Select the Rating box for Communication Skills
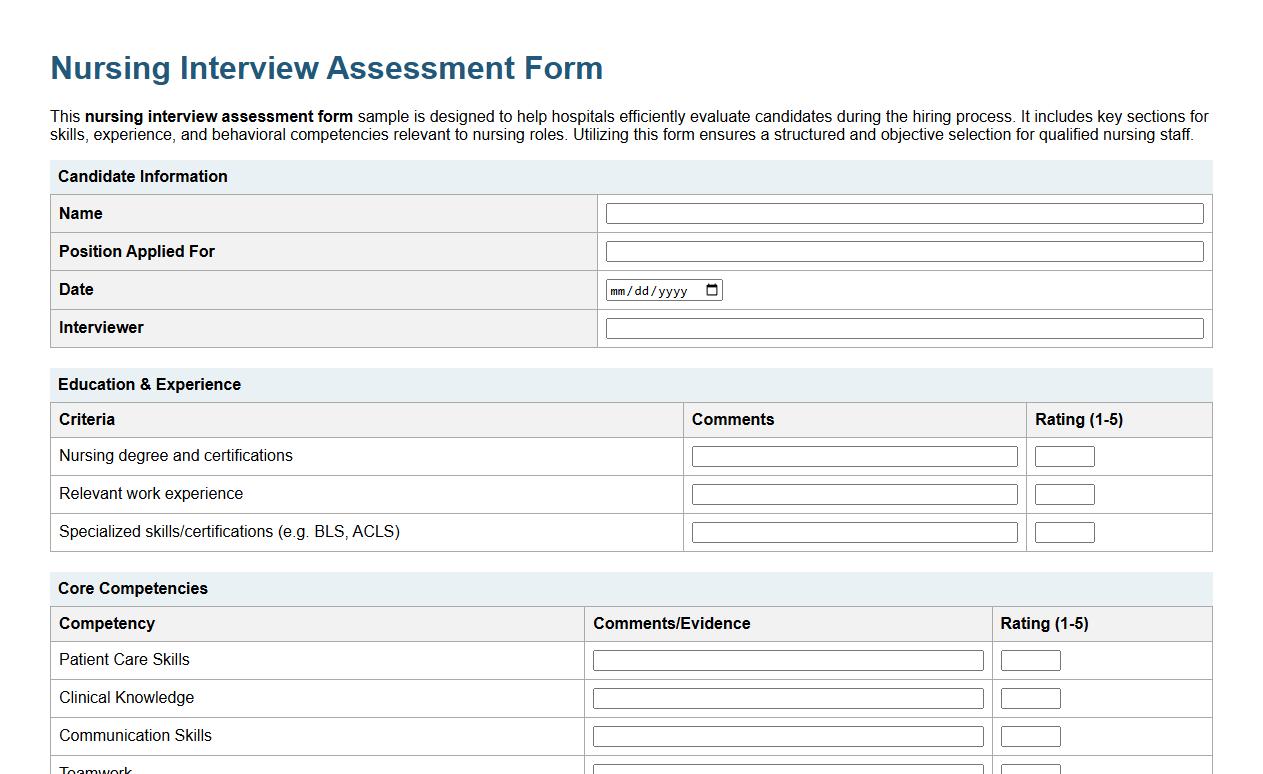This screenshot has height=774, width=1263. (x=1030, y=735)
